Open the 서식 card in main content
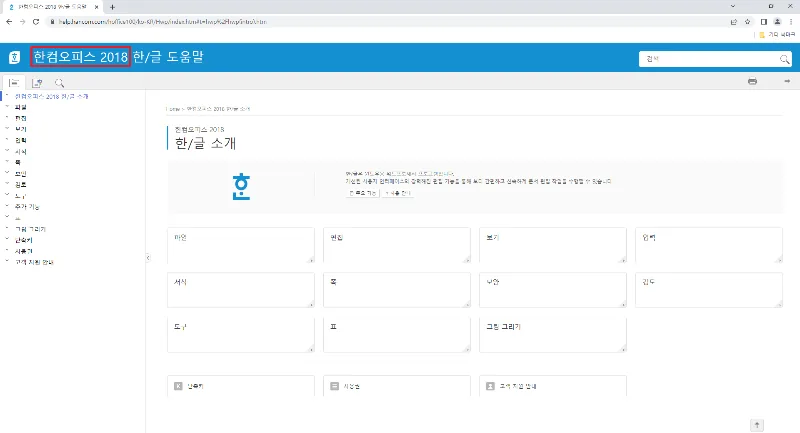 click(x=241, y=290)
